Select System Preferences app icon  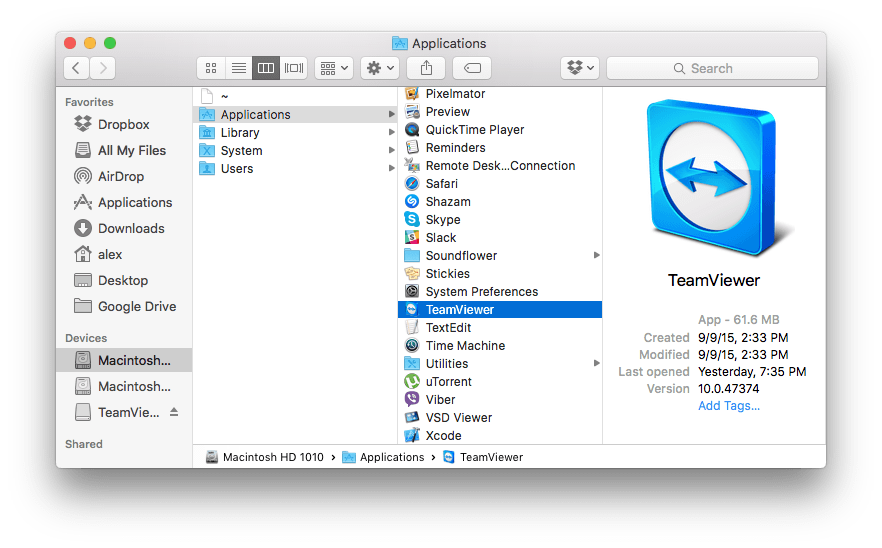(412, 291)
